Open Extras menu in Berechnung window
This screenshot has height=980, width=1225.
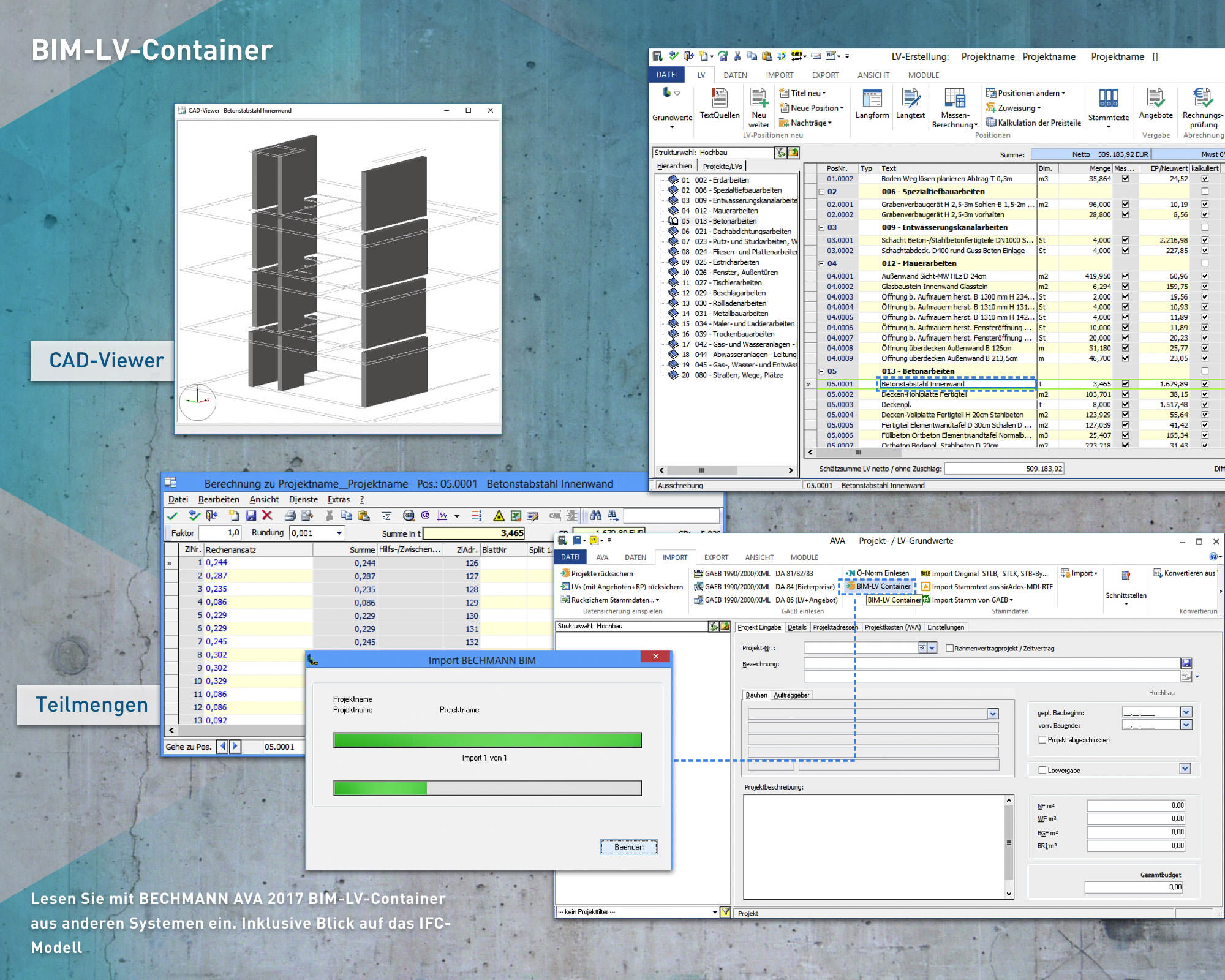tap(339, 499)
